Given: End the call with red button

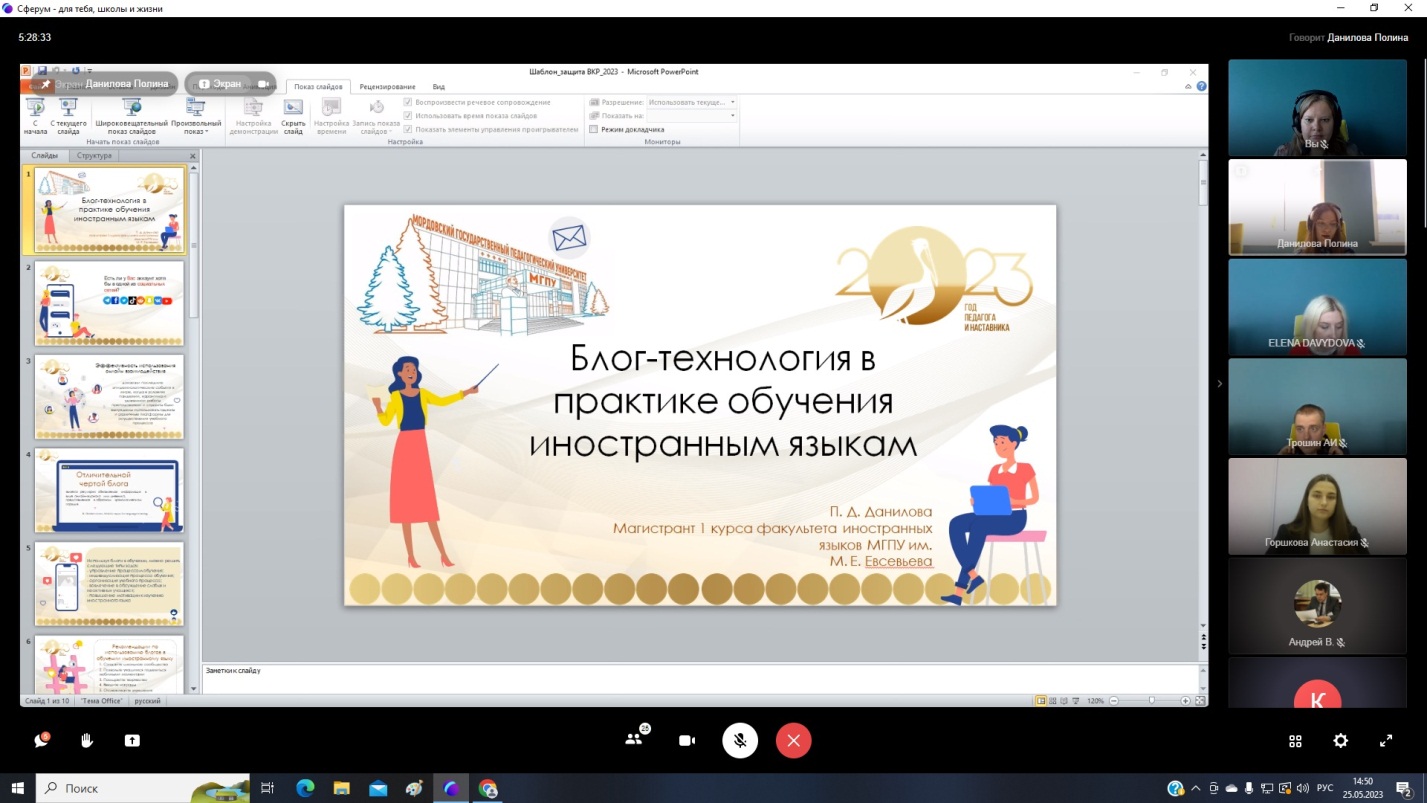Looking at the screenshot, I should [794, 741].
